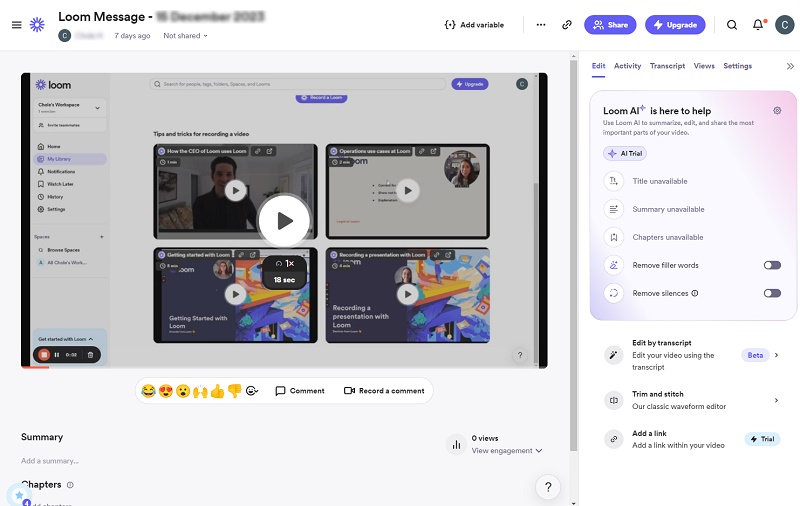Click the Summary unavailable icon
800x506 pixels.
pos(614,209)
